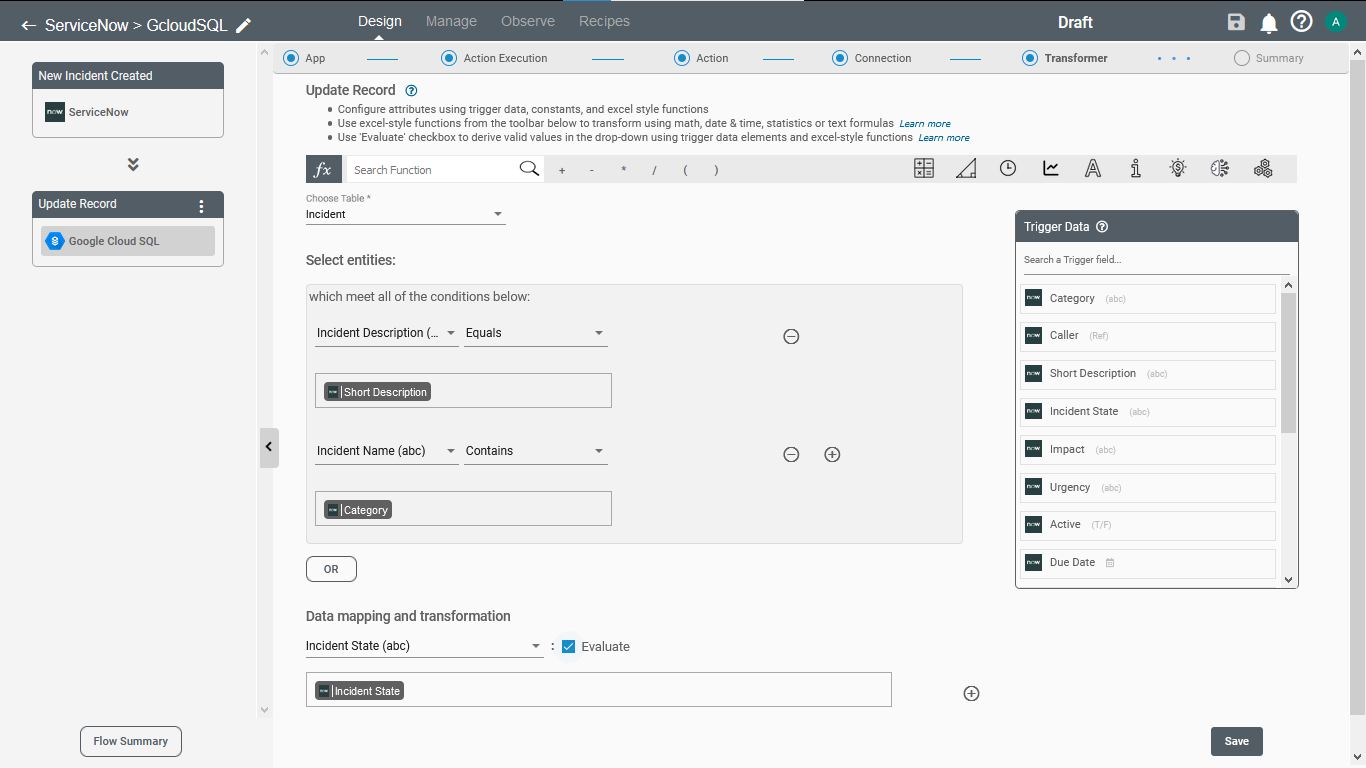Open the date & time clock functions

tap(1008, 168)
